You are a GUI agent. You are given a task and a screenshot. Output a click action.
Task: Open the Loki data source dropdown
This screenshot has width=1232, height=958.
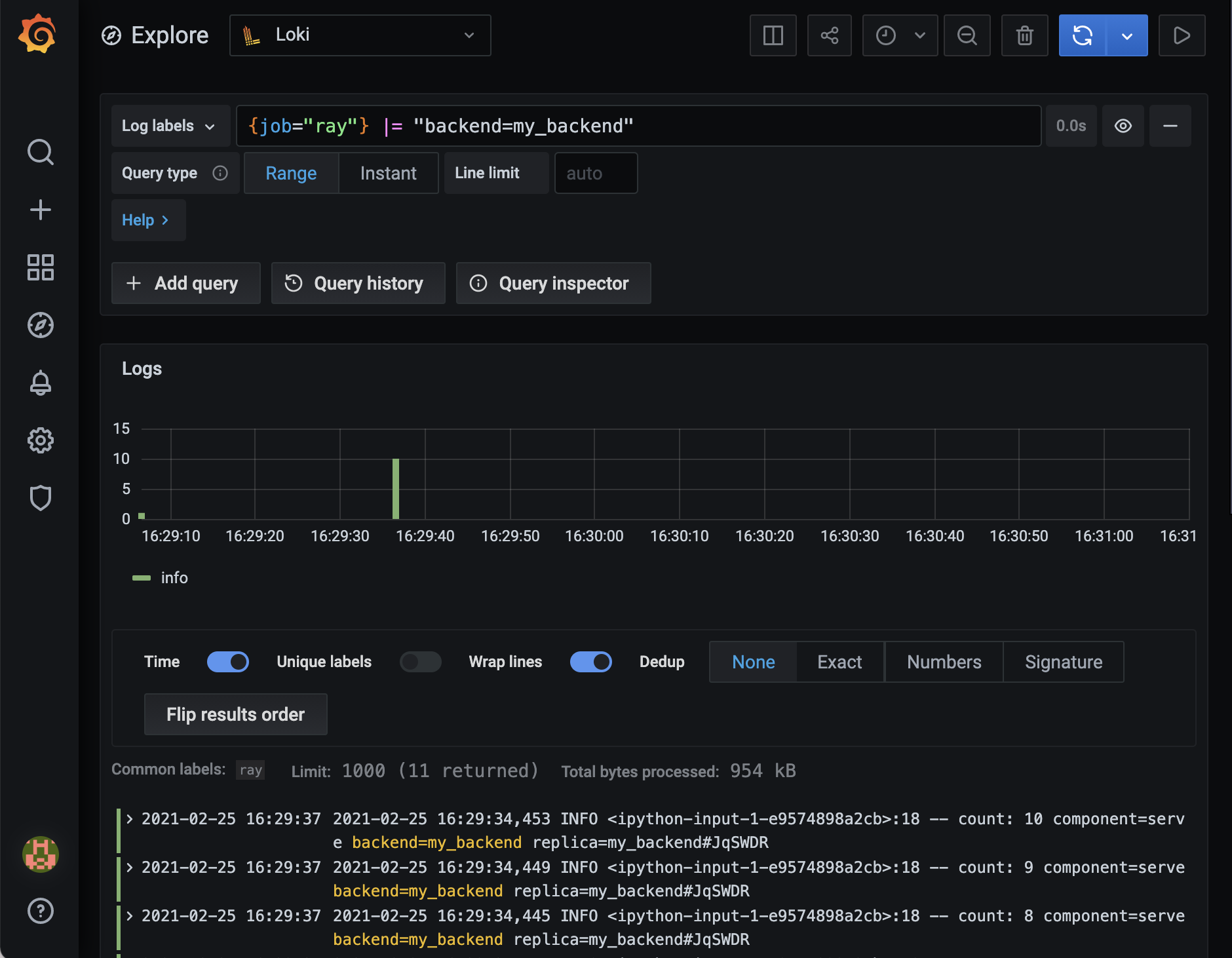(x=360, y=35)
